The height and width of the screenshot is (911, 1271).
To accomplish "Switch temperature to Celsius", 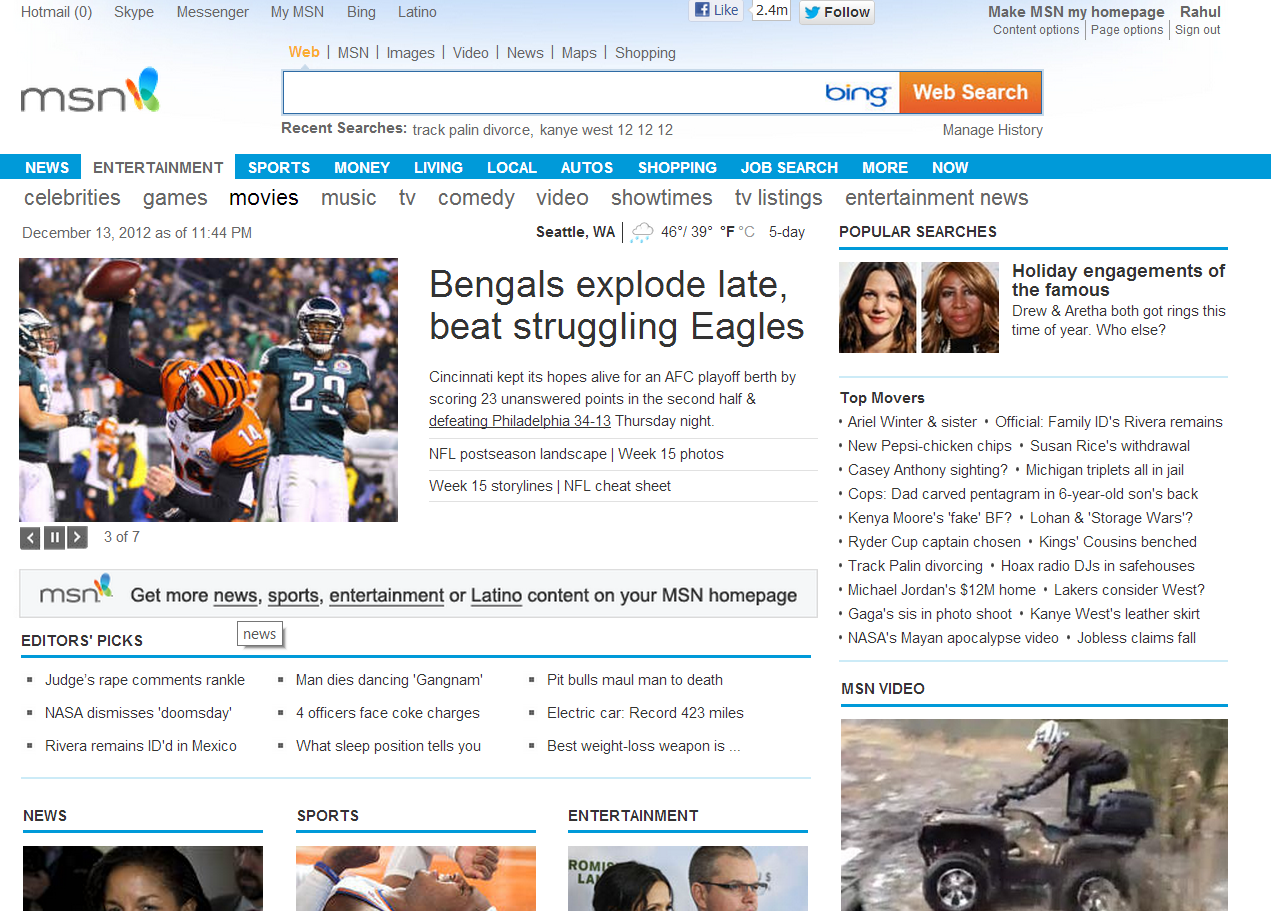I will click(746, 232).
